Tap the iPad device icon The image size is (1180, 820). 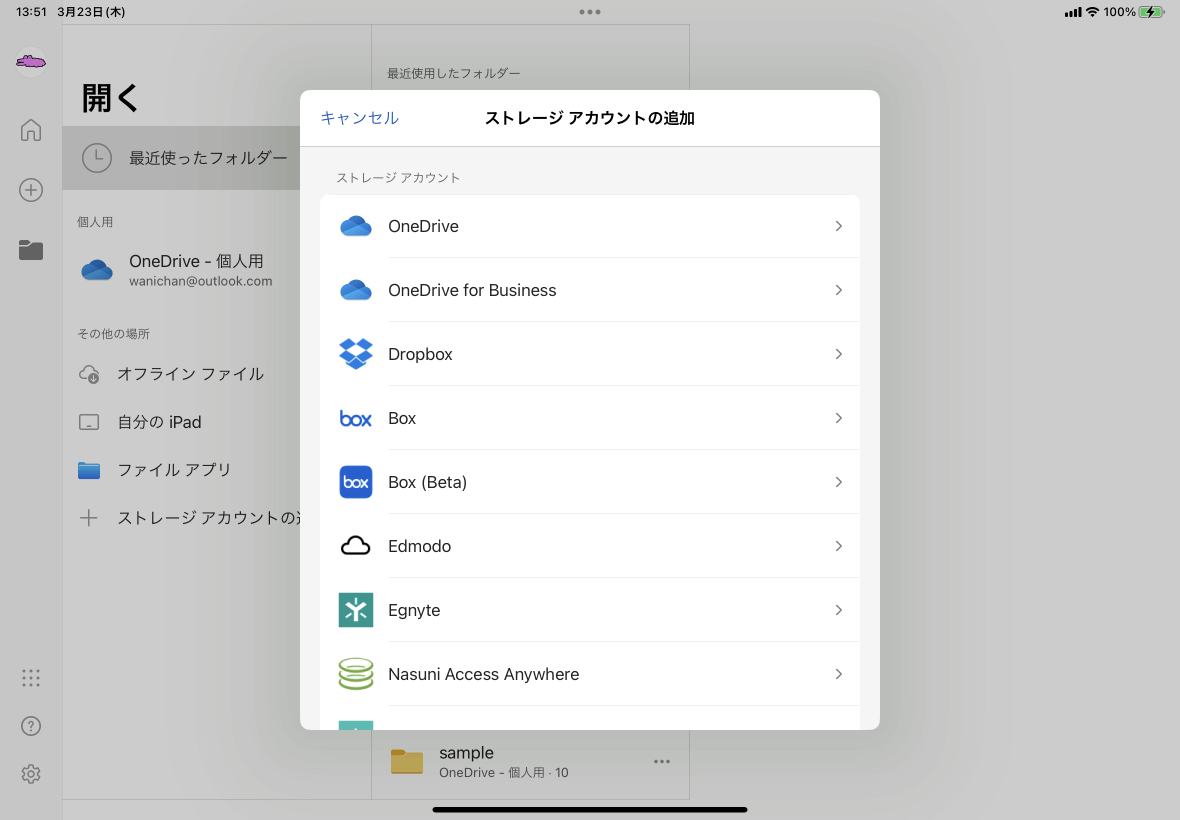[89, 422]
